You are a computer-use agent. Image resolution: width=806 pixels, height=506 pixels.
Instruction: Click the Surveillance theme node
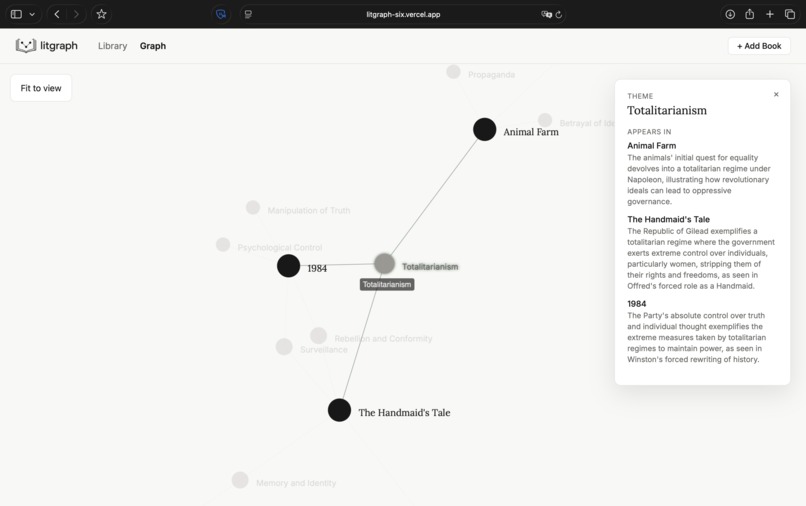(x=284, y=347)
